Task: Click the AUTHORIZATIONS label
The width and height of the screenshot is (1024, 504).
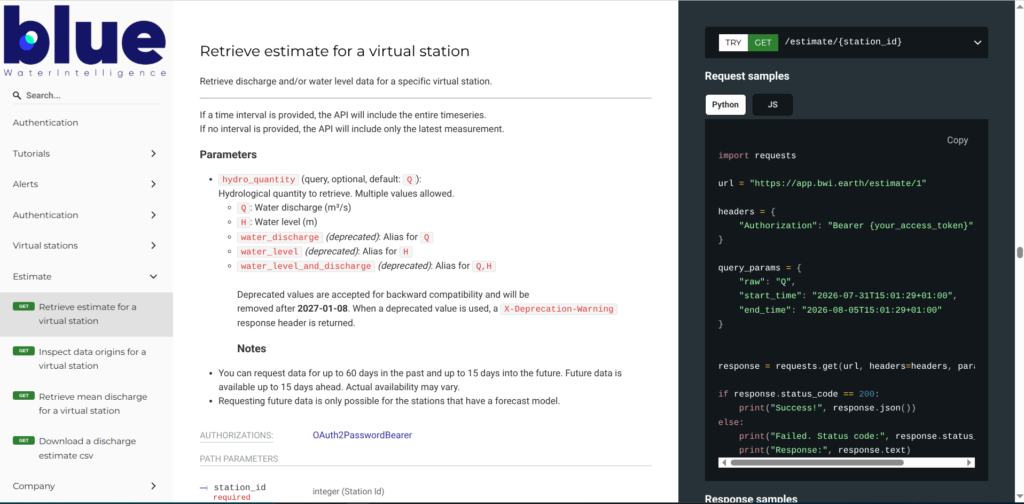Action: (x=236, y=435)
